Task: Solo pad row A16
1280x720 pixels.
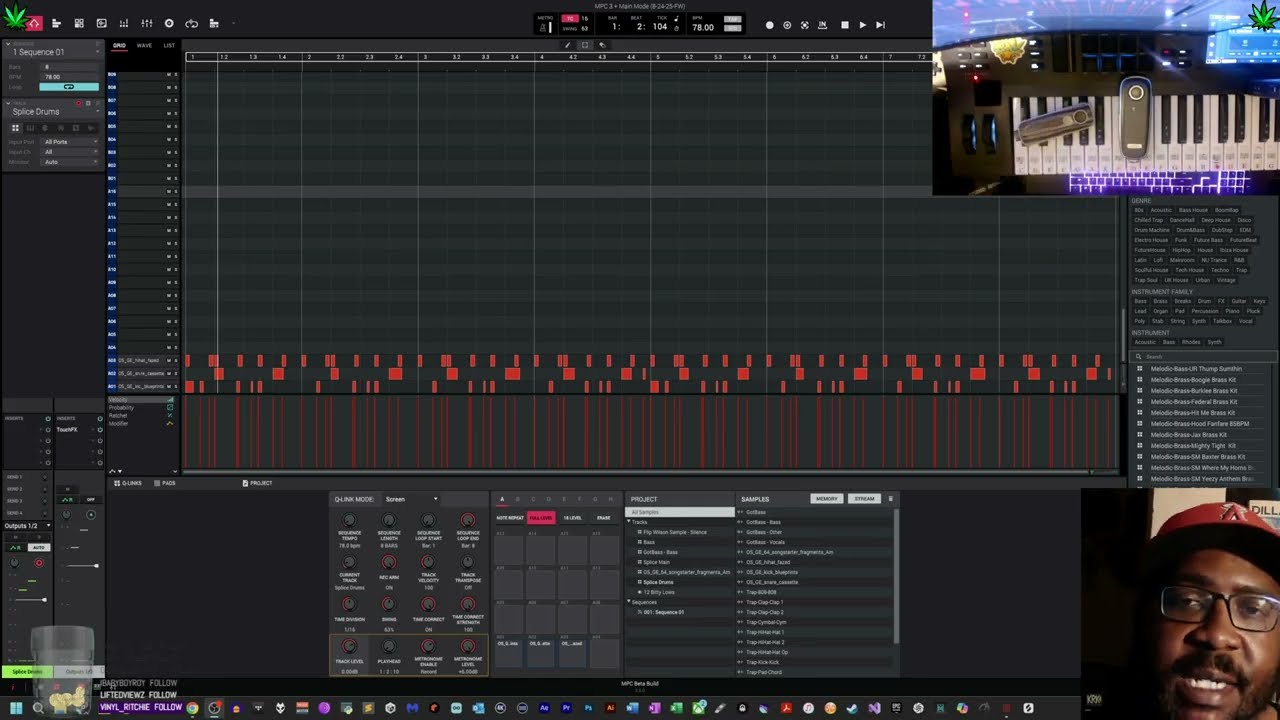Action: click(x=175, y=191)
